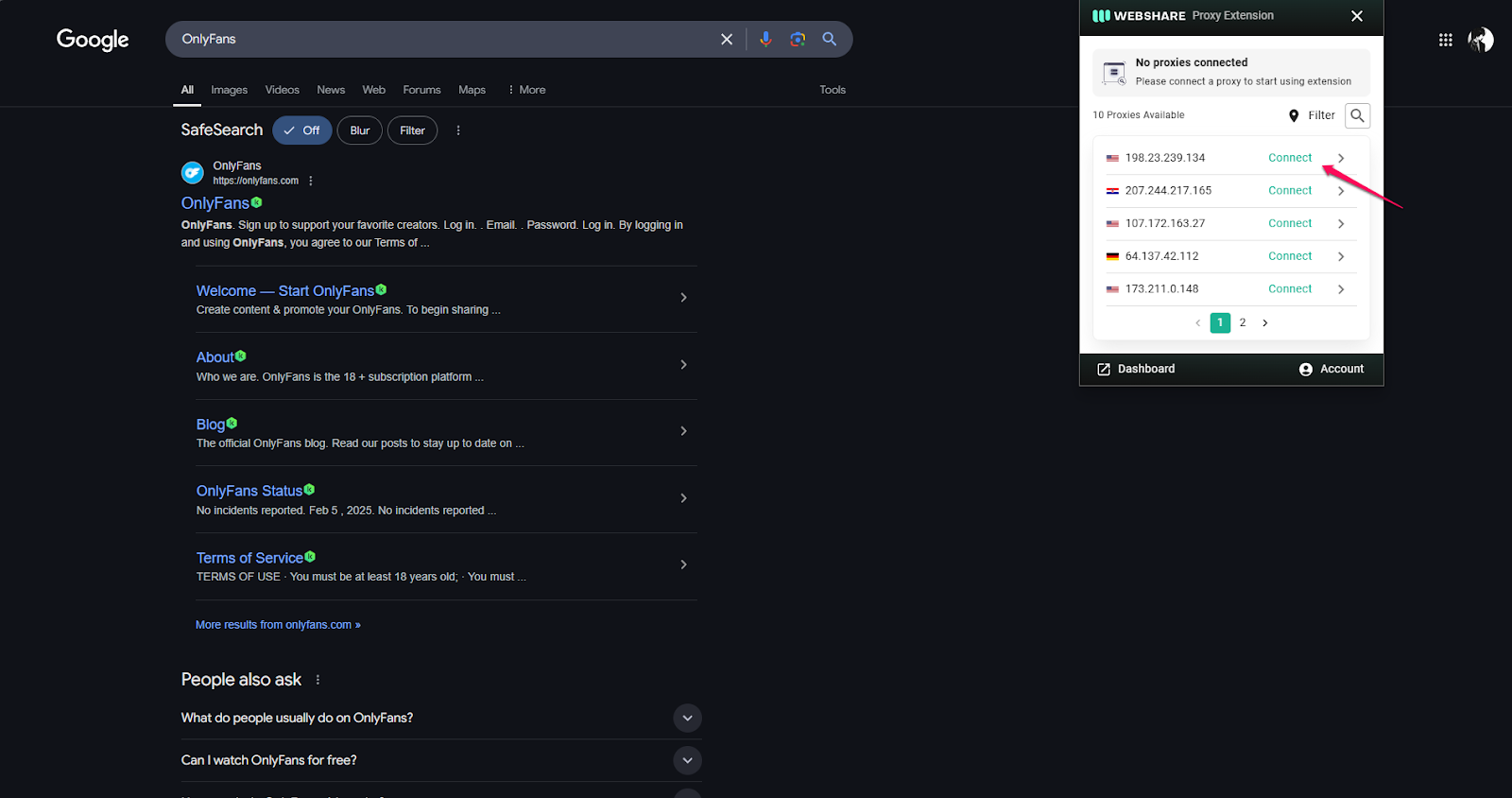Click the magnifier search submit icon
This screenshot has height=798, width=1512.
tap(830, 39)
